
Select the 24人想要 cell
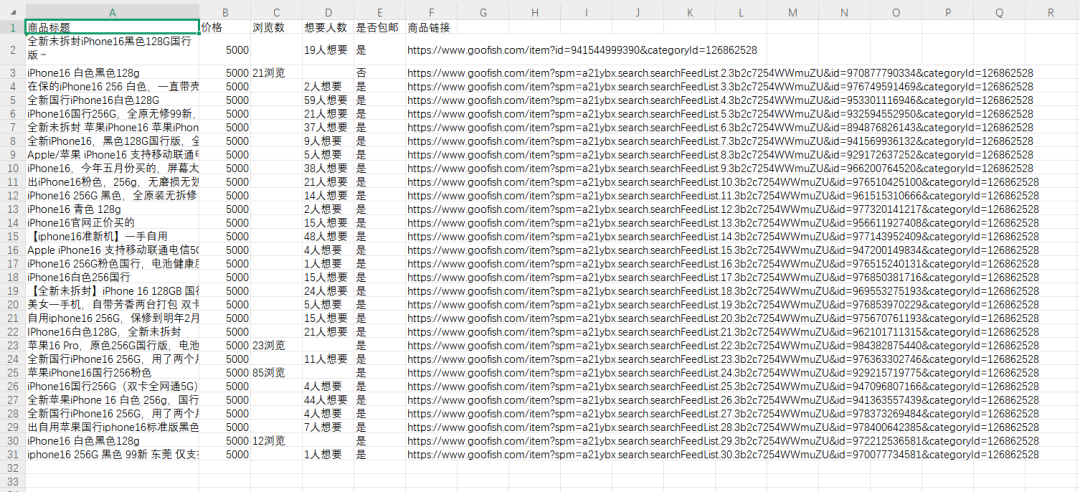(328, 291)
